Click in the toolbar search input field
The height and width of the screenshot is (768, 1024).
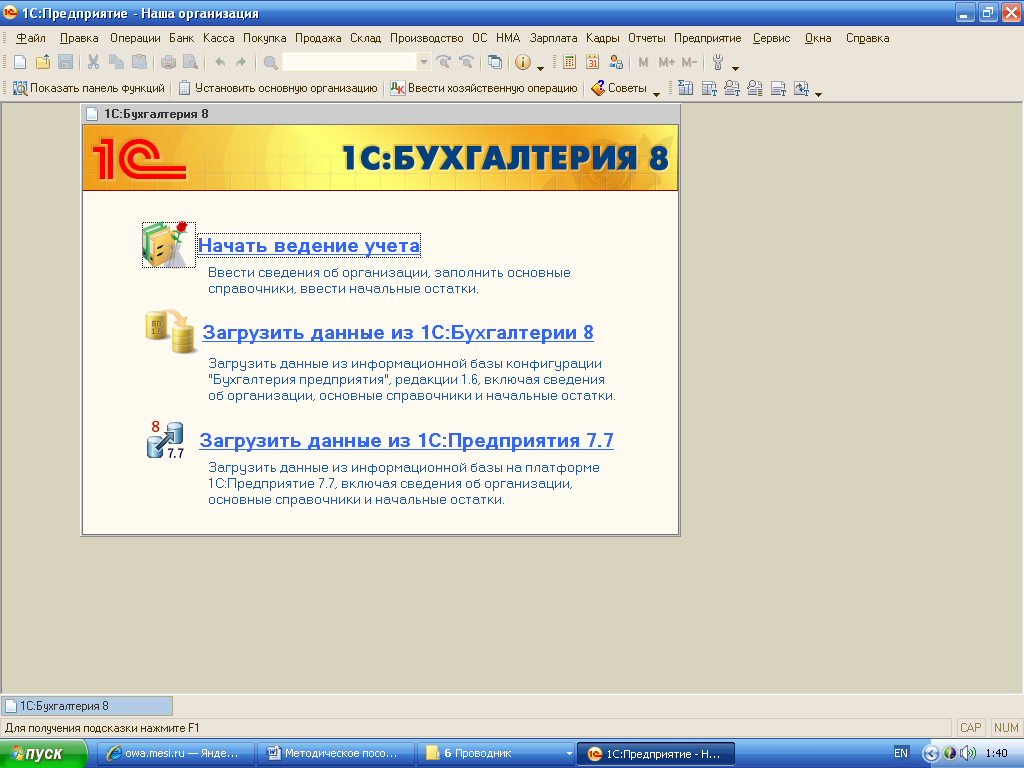[349, 62]
